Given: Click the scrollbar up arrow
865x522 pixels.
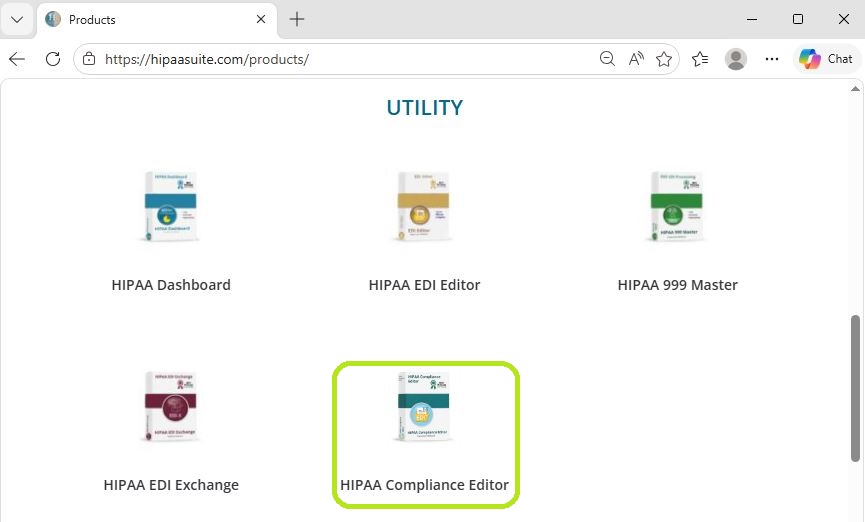Looking at the screenshot, I should (x=855, y=89).
